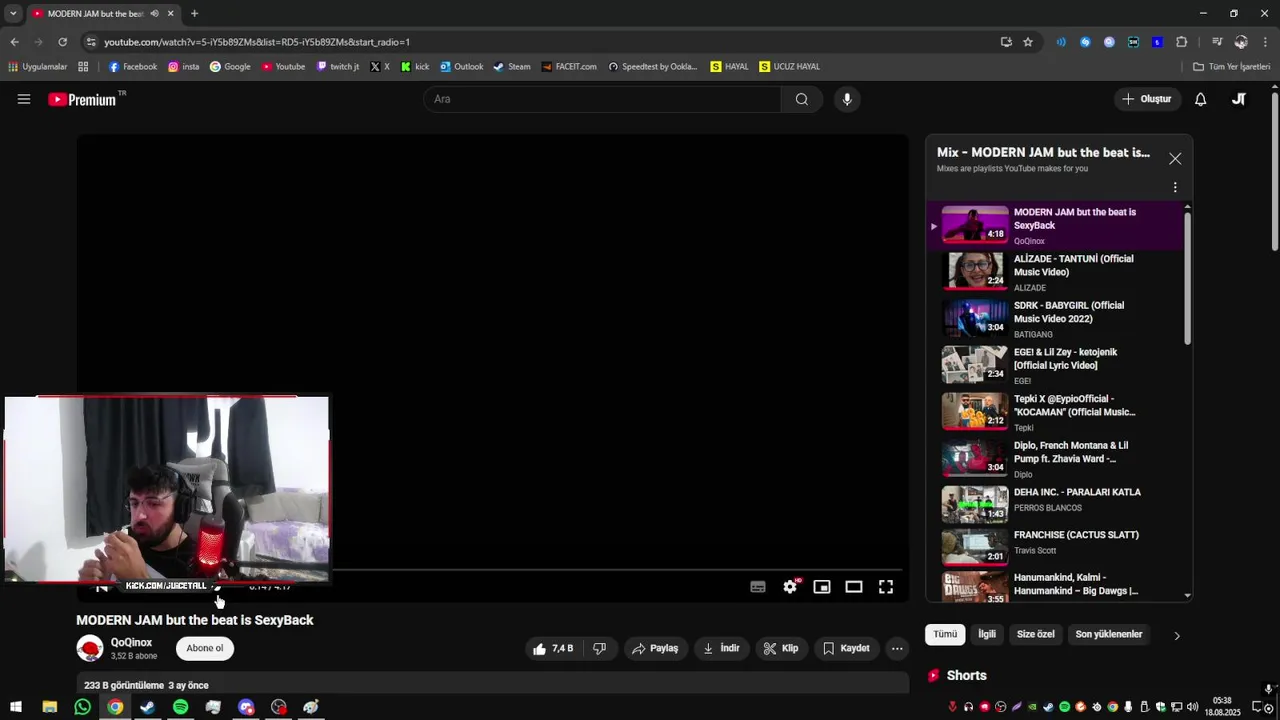Open the account avatar menu on YouTube
This screenshot has height=720, width=1280.
point(1239,99)
